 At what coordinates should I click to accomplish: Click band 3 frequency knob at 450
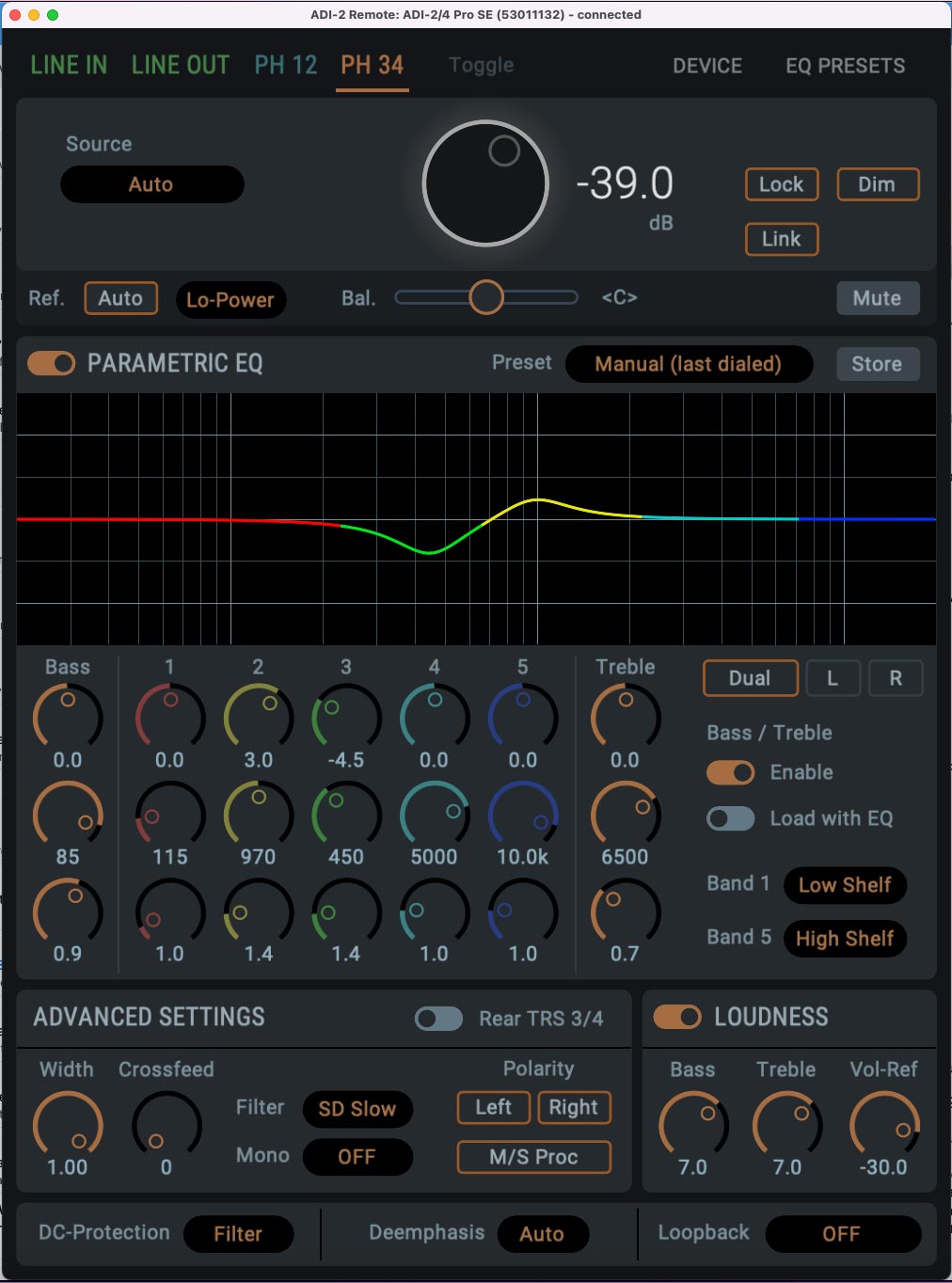(x=347, y=815)
